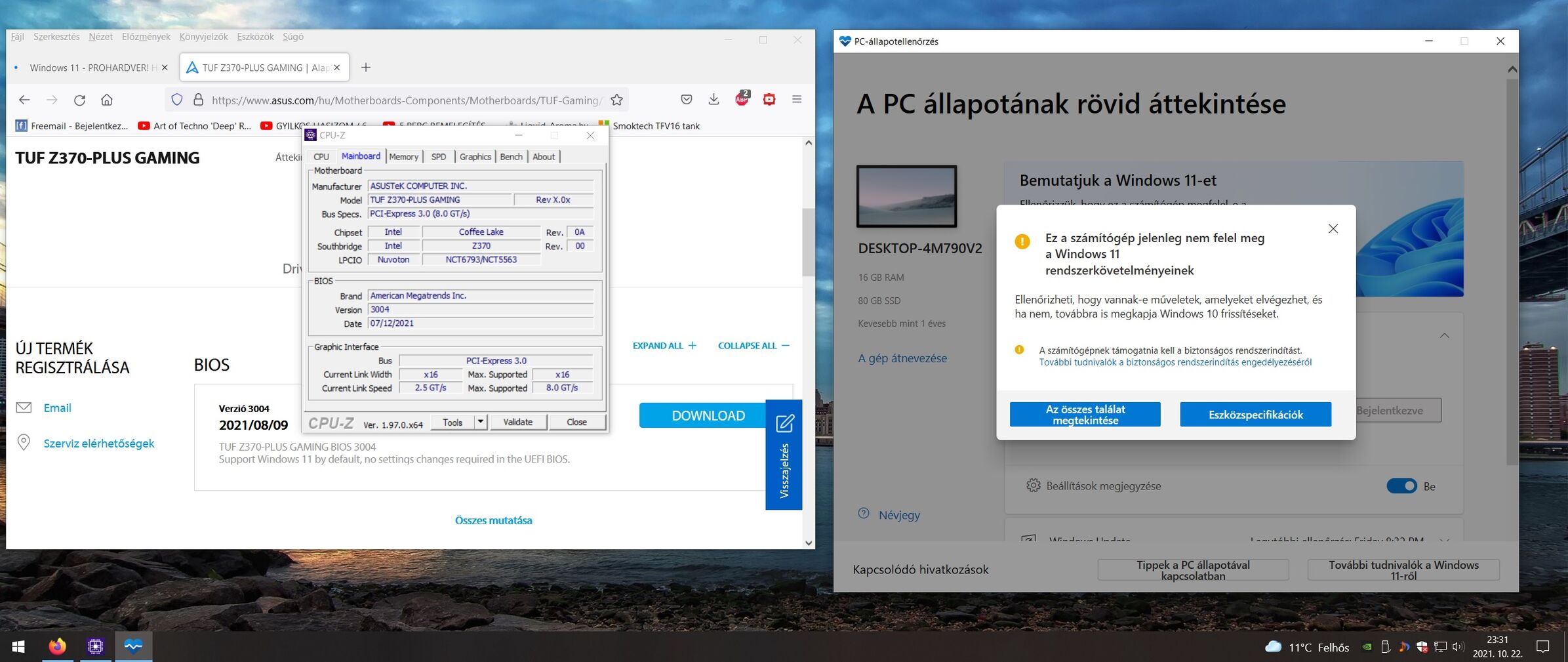Click the network tray icon
This screenshot has width=1568, height=662.
coord(1440,647)
